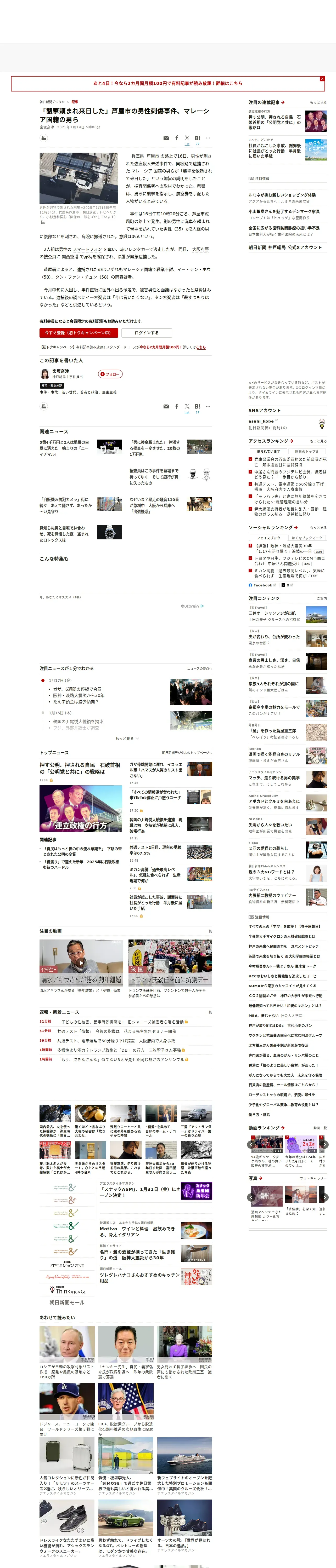Select the はてなブックマーク ranking tab
The width and height of the screenshot is (336, 1568).
(307, 538)
